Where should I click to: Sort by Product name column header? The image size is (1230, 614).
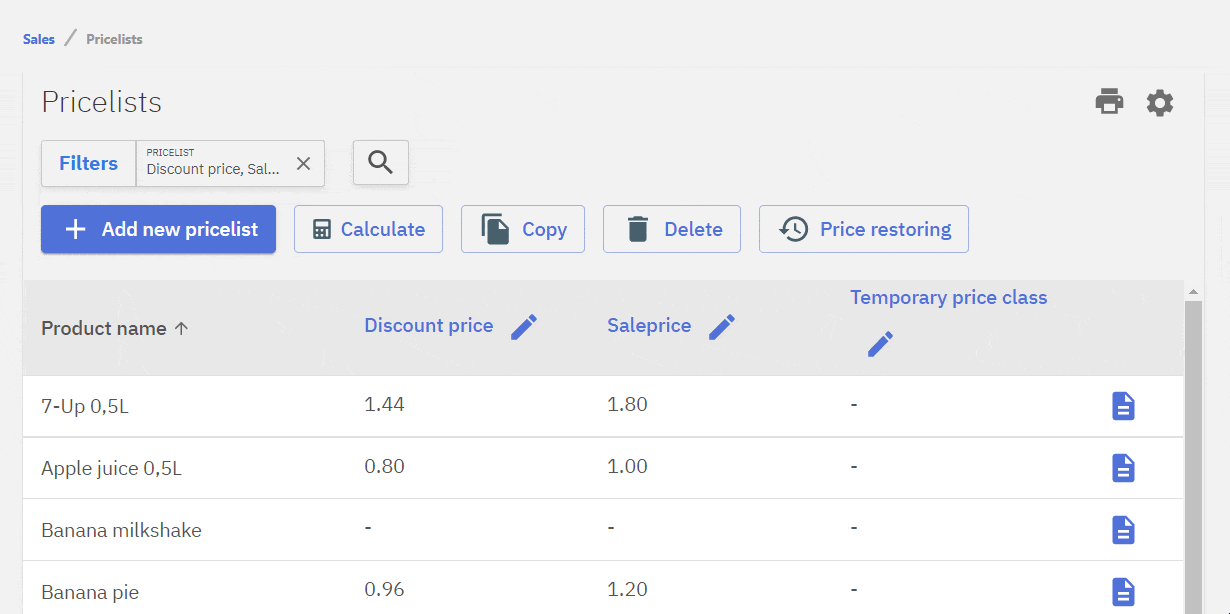[104, 328]
